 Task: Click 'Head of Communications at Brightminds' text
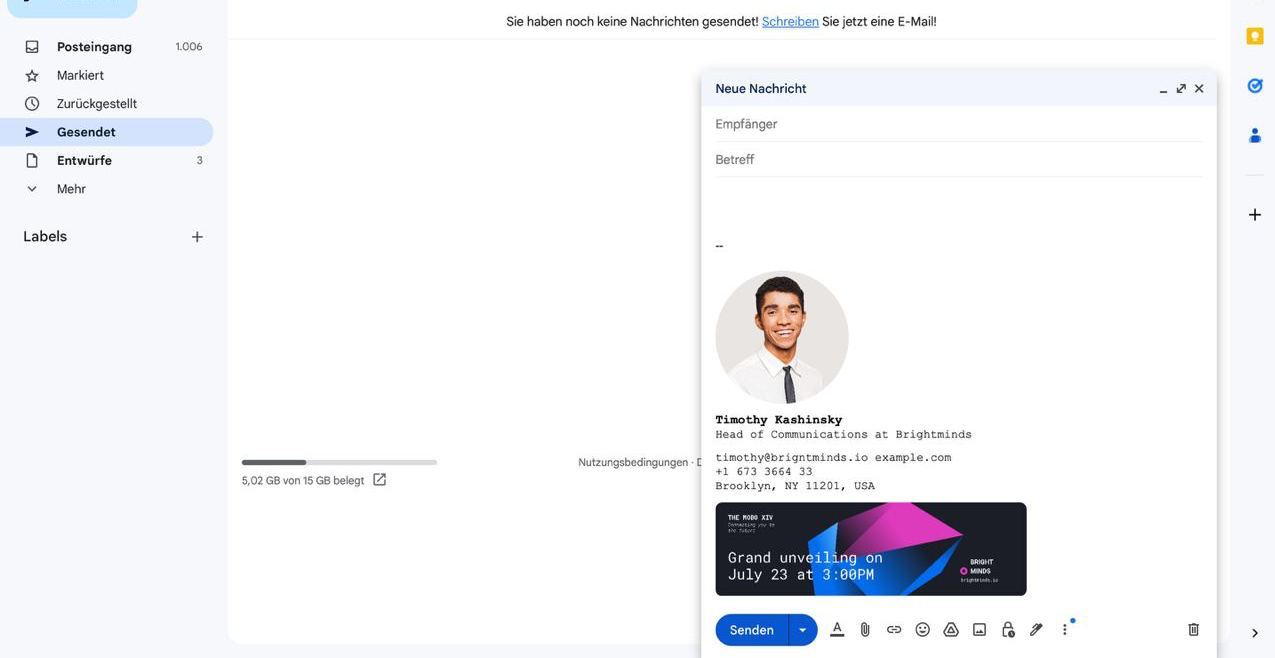[844, 435]
